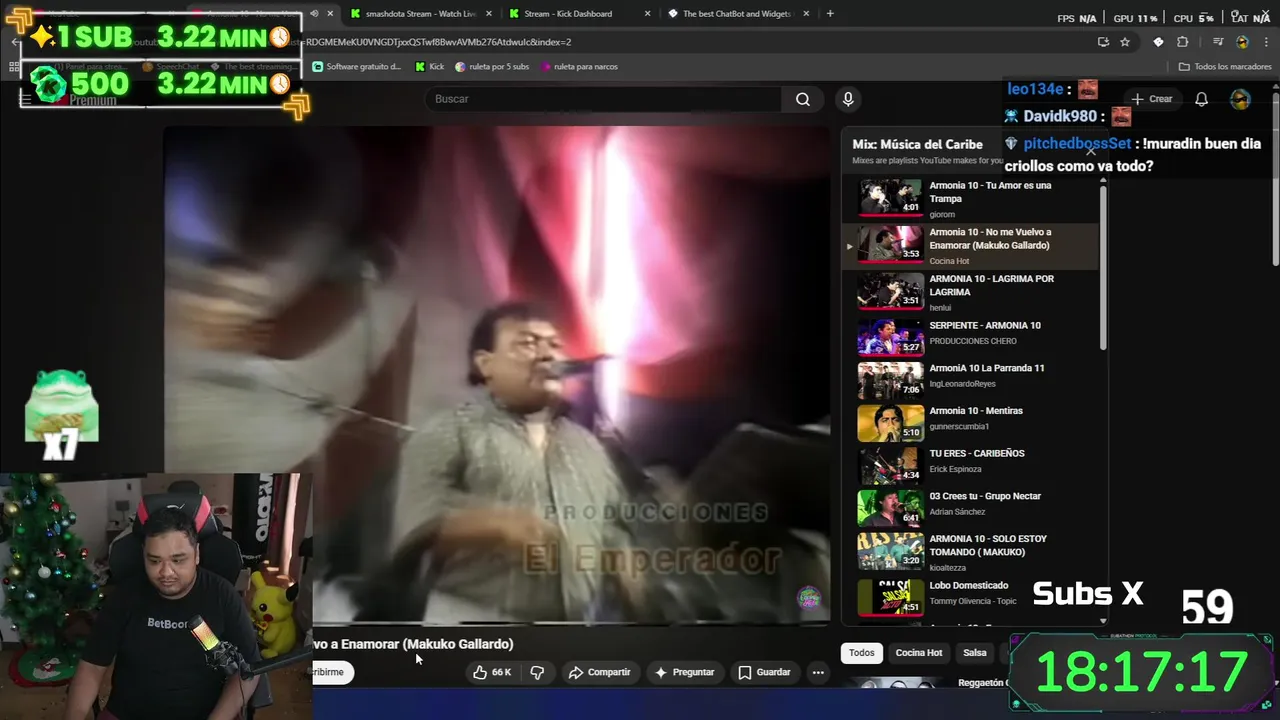The height and width of the screenshot is (720, 1280).
Task: Select No me Vuelvo a Enamorar playlist item
Action: [x=970, y=246]
